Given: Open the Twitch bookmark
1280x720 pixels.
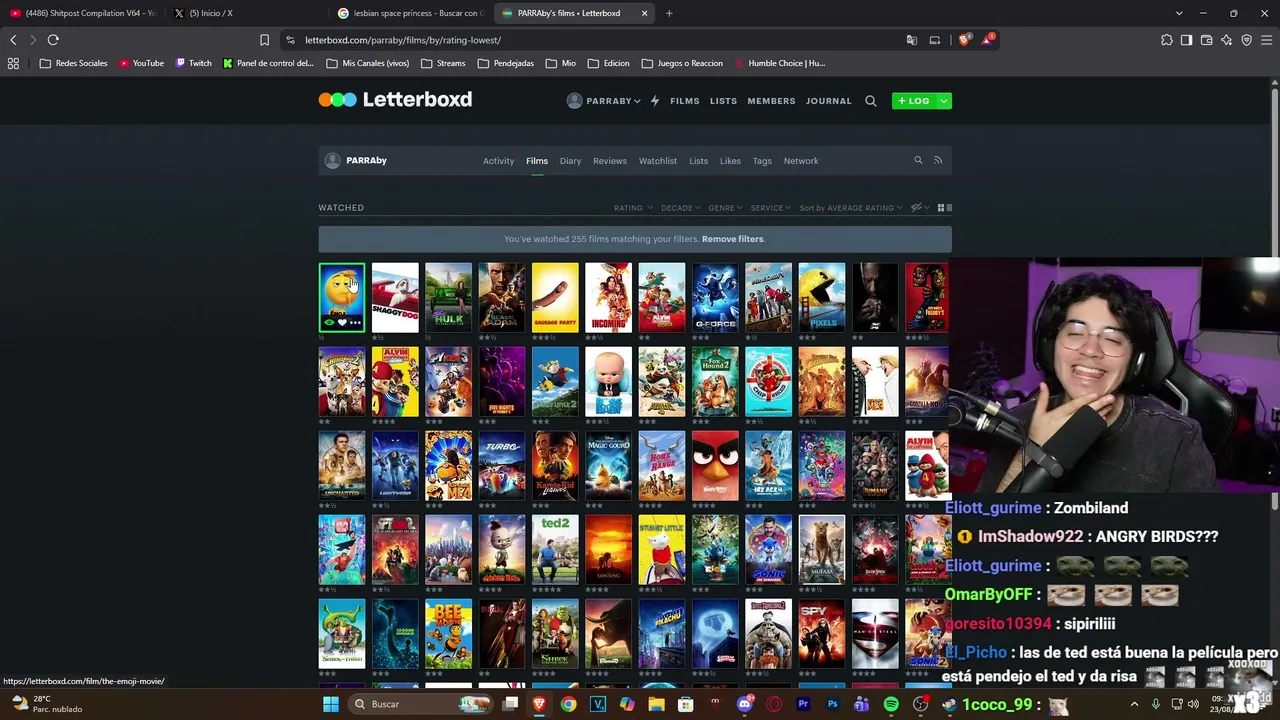Looking at the screenshot, I should (194, 63).
